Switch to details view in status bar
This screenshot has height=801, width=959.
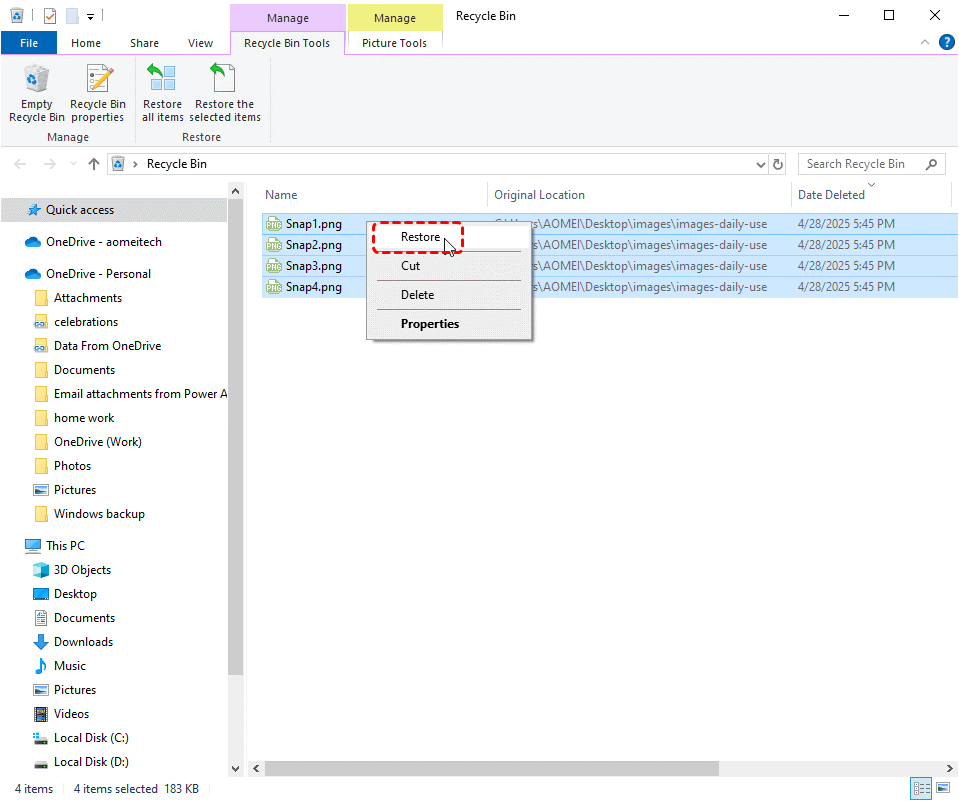coord(921,789)
